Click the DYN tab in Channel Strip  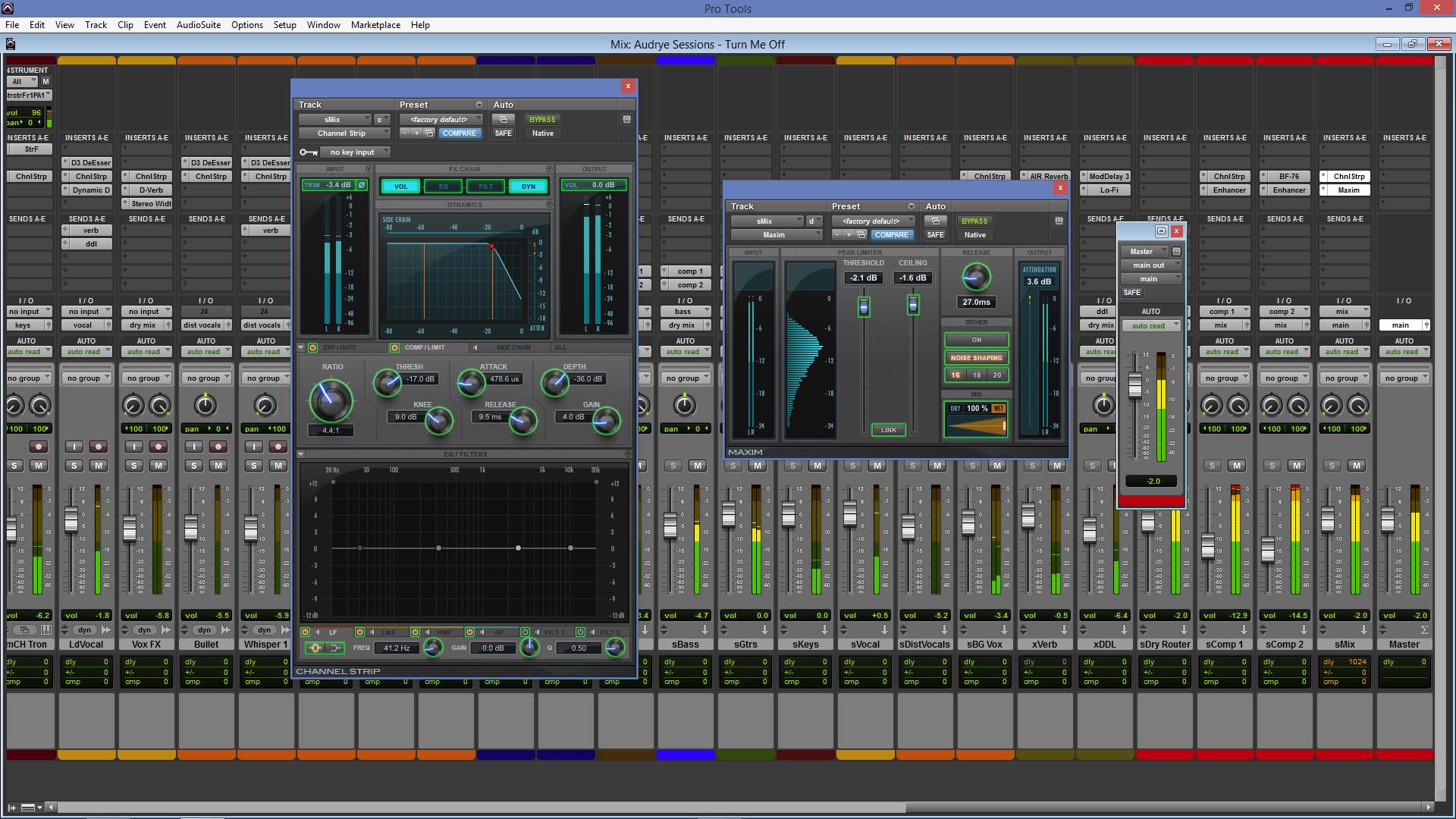click(x=527, y=185)
